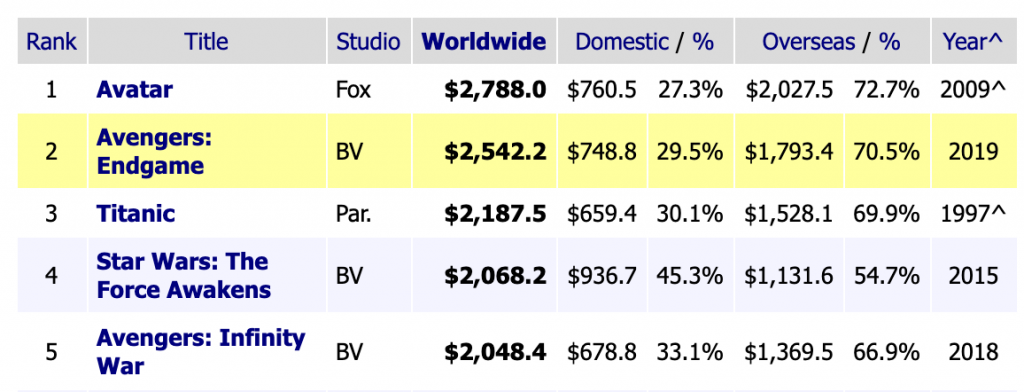
Task: Sort table by Studio column header
Action: (368, 42)
